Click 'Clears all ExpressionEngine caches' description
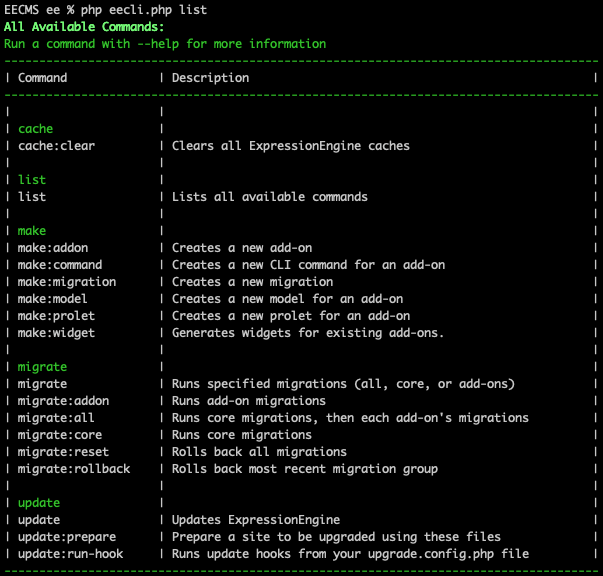This screenshot has height=576, width=603. coord(291,146)
